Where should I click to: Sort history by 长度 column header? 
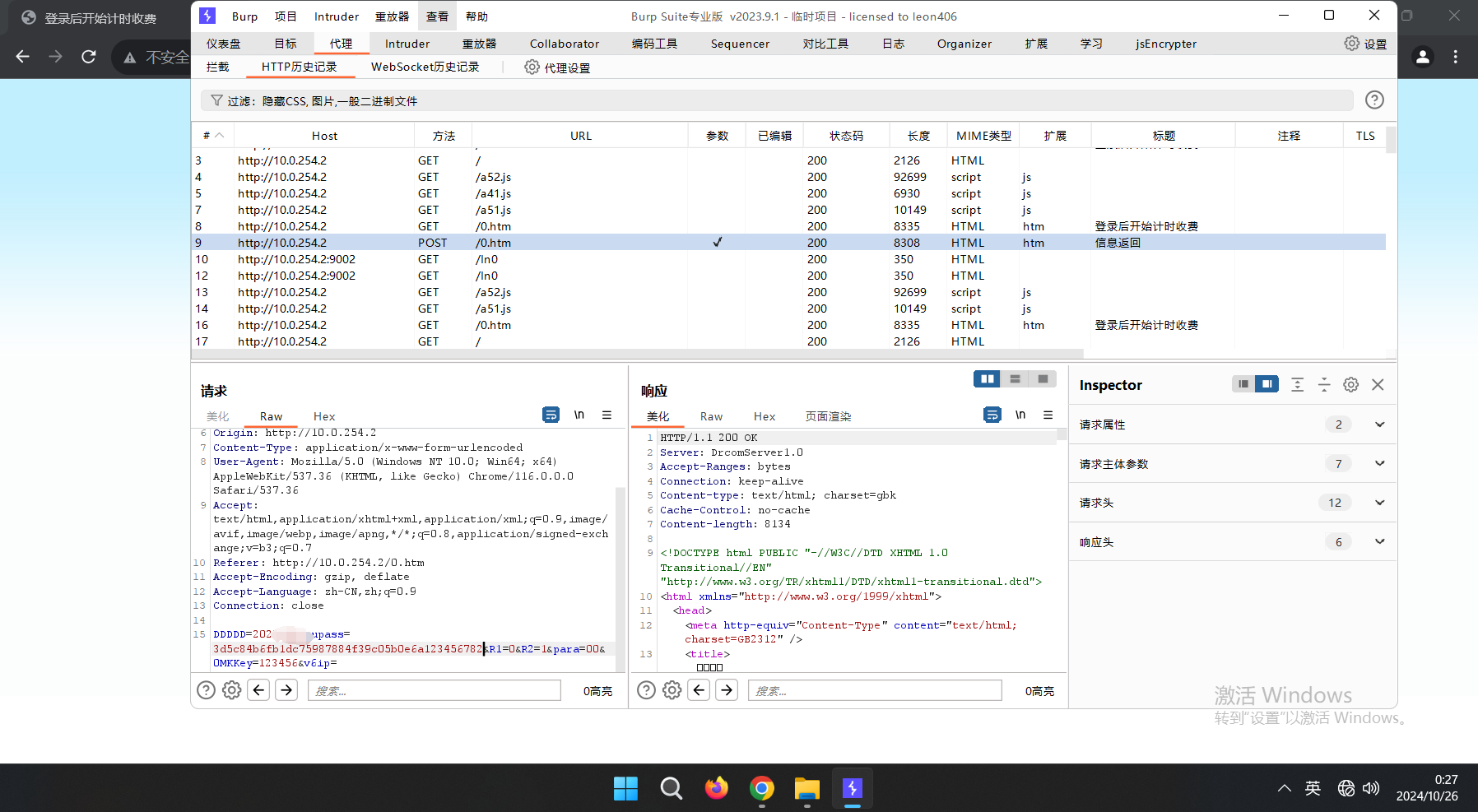918,136
